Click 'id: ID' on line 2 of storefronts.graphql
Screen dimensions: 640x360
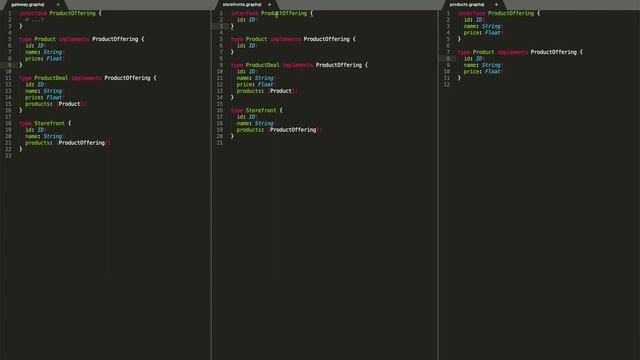click(247, 20)
